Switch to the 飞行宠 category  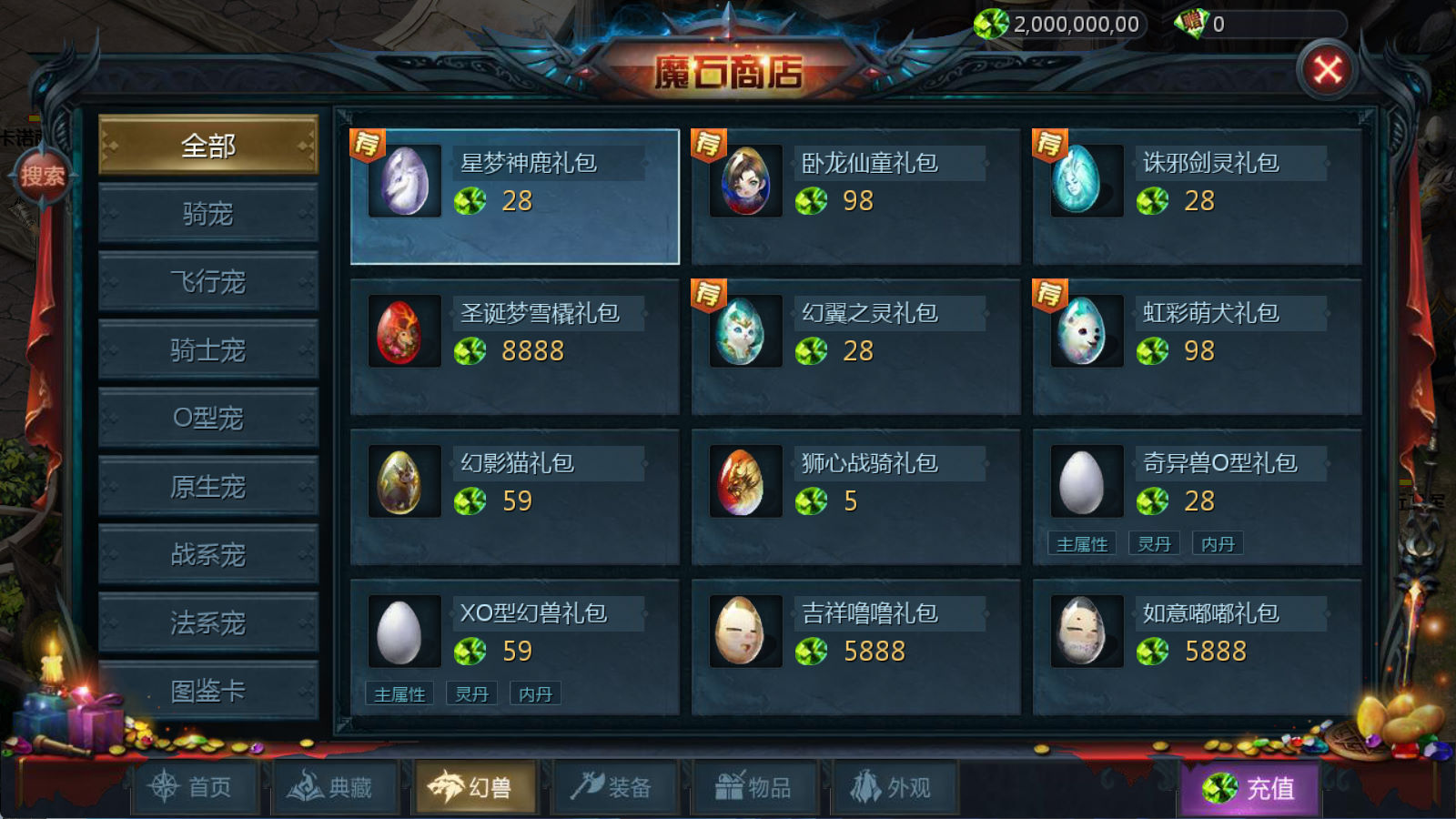click(x=208, y=282)
